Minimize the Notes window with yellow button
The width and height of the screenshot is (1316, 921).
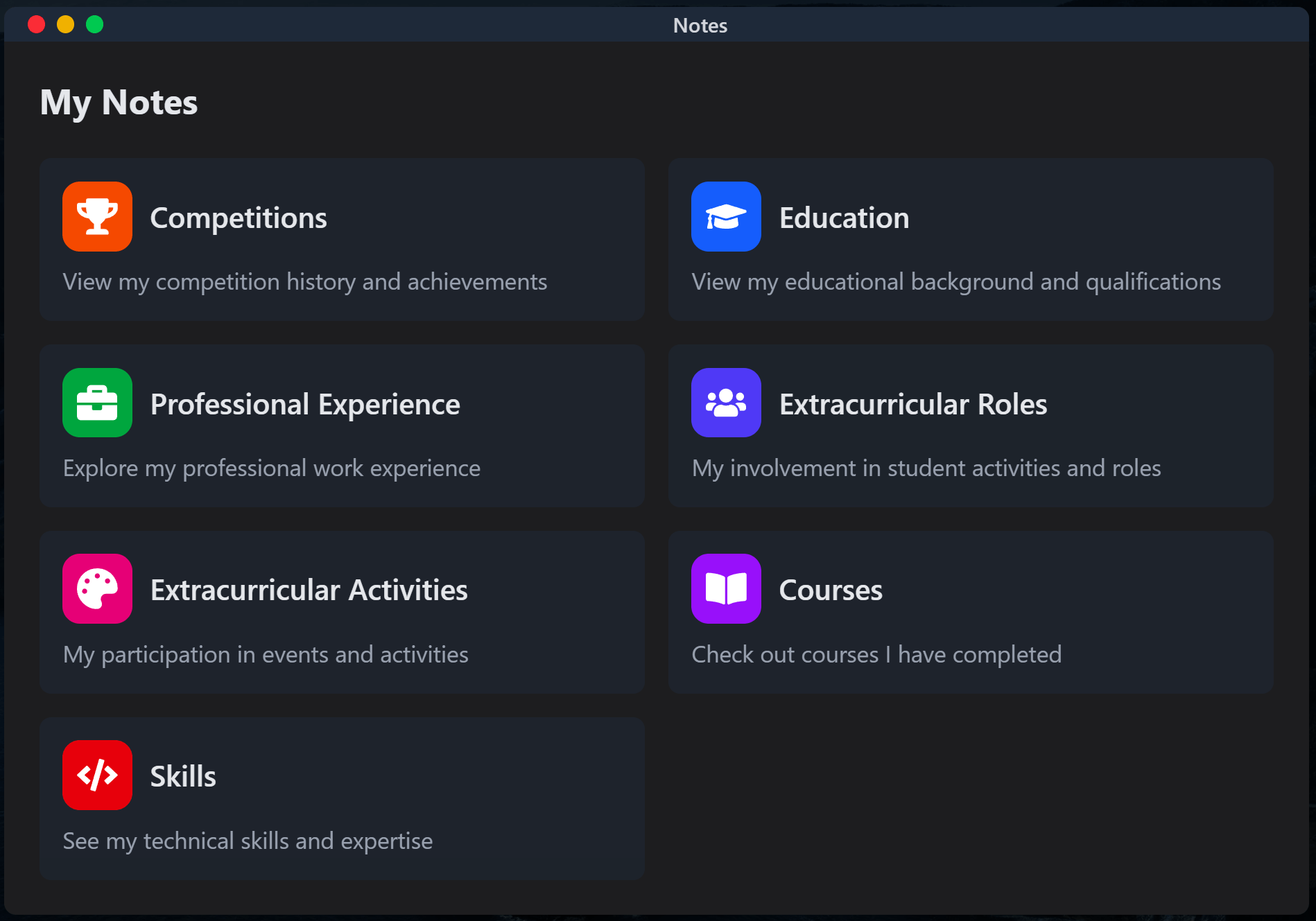coord(65,24)
